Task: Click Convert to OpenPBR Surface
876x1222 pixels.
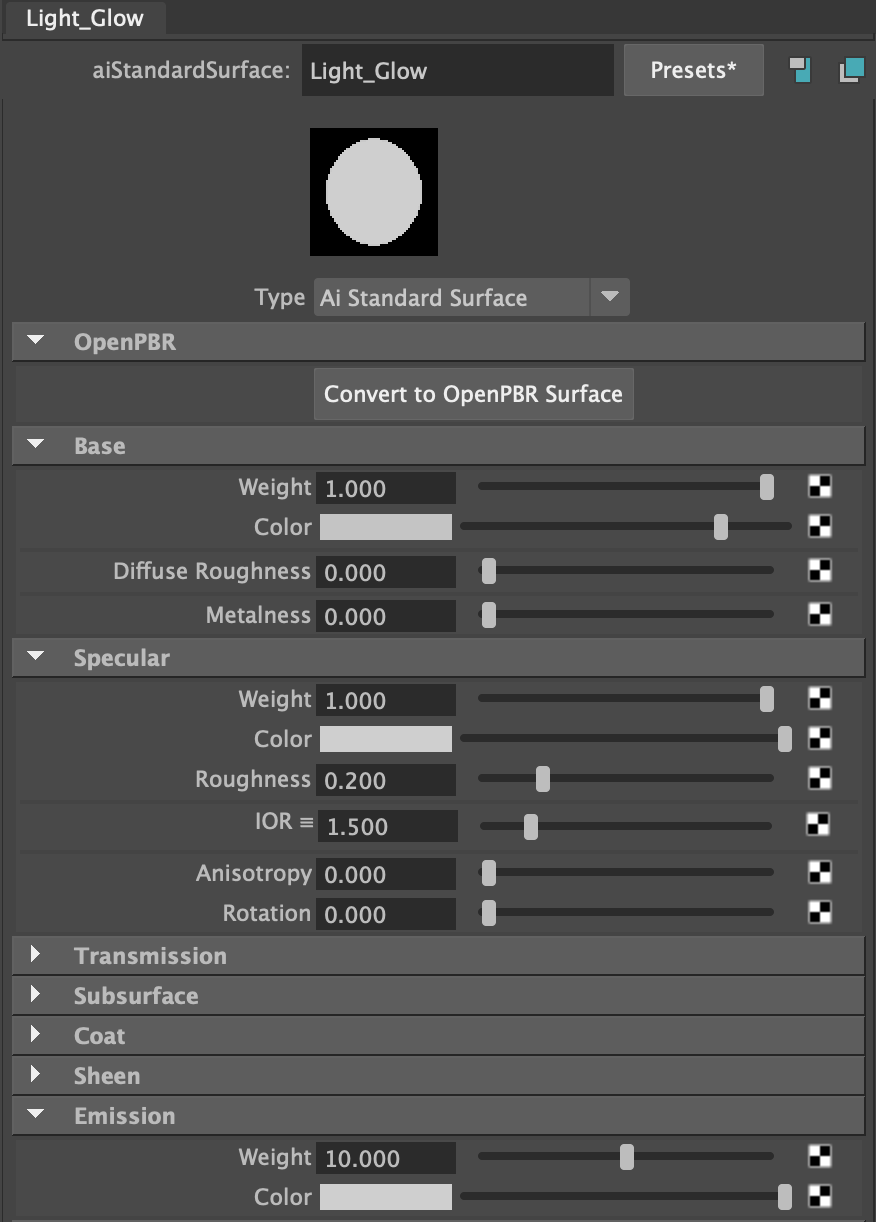Action: tap(473, 393)
